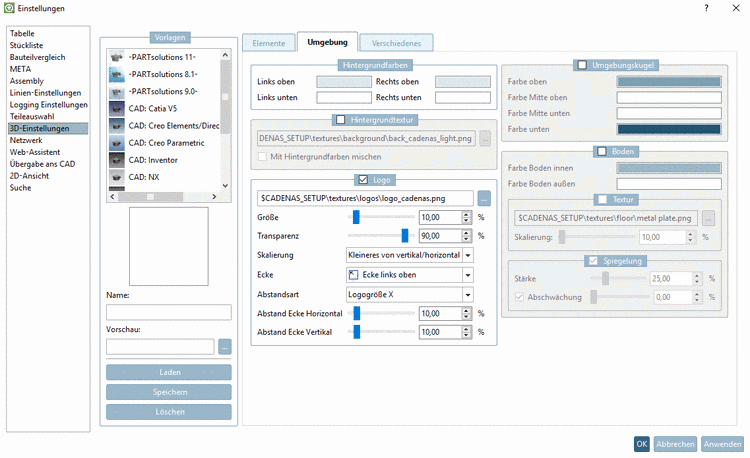The height and width of the screenshot is (458, 750).
Task: Pick the Rechts unten background color
Action: pyautogui.click(x=463, y=98)
